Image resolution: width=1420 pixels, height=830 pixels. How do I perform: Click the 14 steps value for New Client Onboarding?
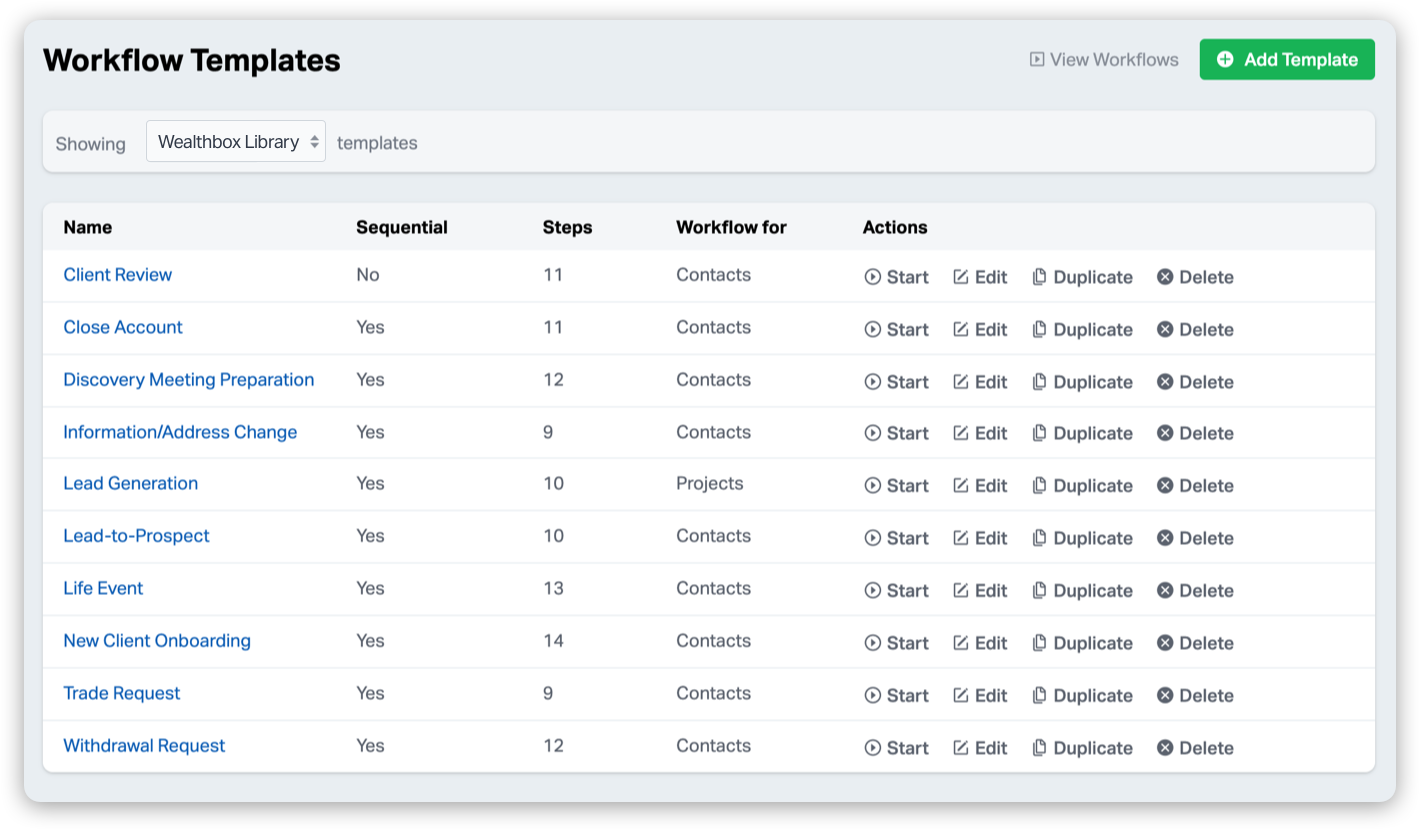554,641
